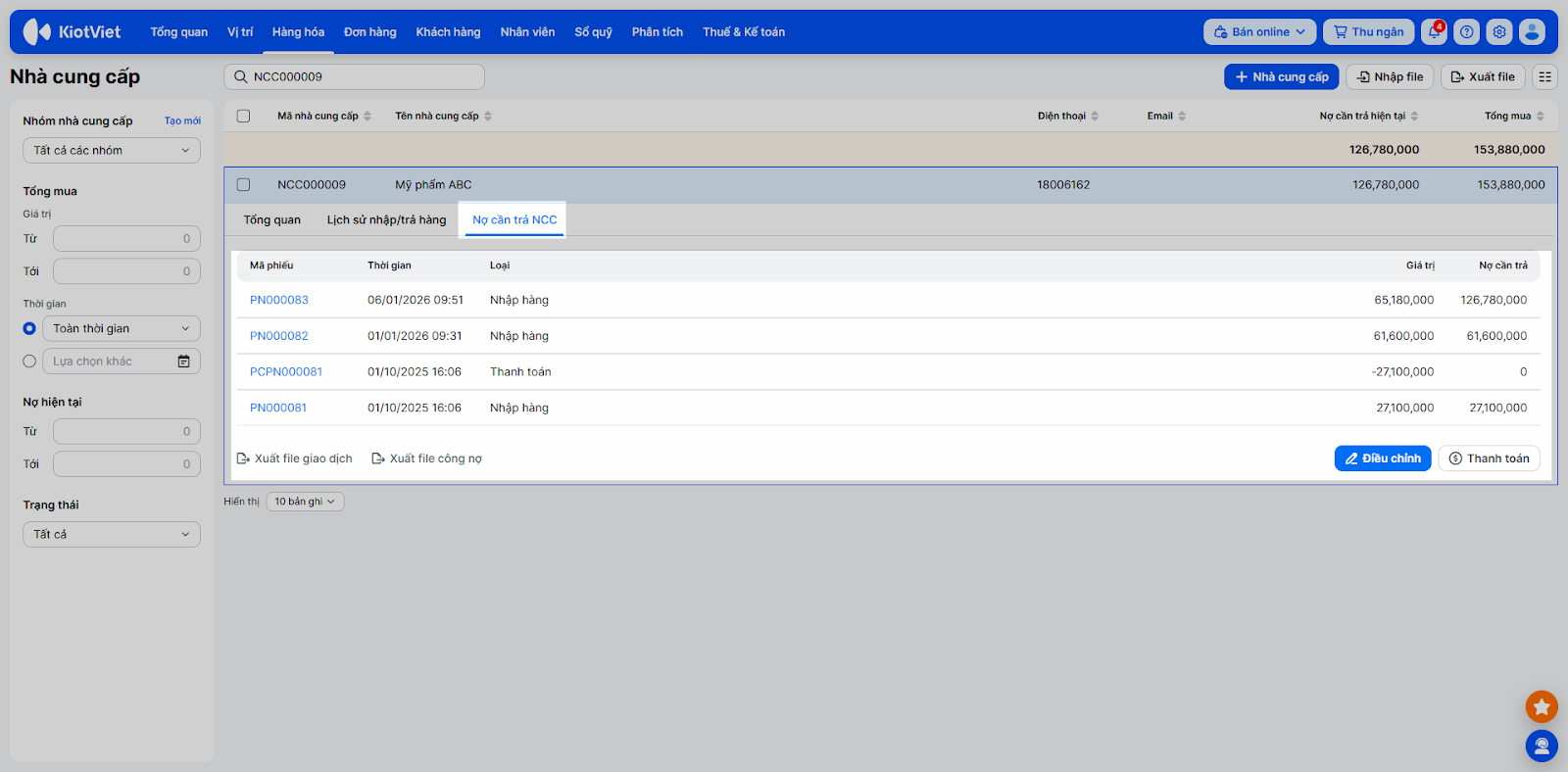Image resolution: width=1568 pixels, height=772 pixels.
Task: Switch to the Lịch sử nhập/trả hàng tab
Action: (x=386, y=220)
